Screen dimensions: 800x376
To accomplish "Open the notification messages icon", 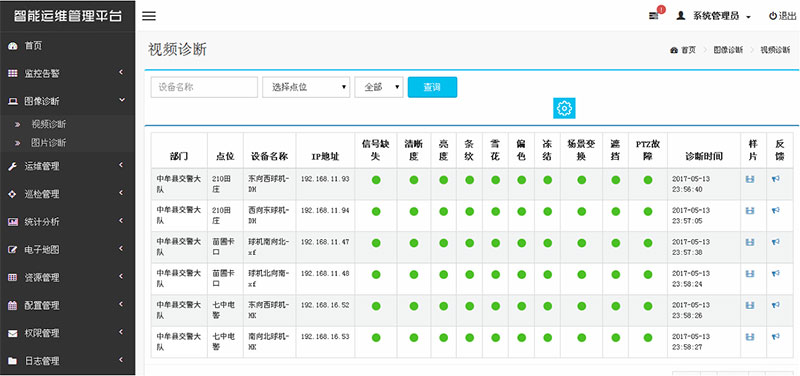I will click(x=653, y=16).
